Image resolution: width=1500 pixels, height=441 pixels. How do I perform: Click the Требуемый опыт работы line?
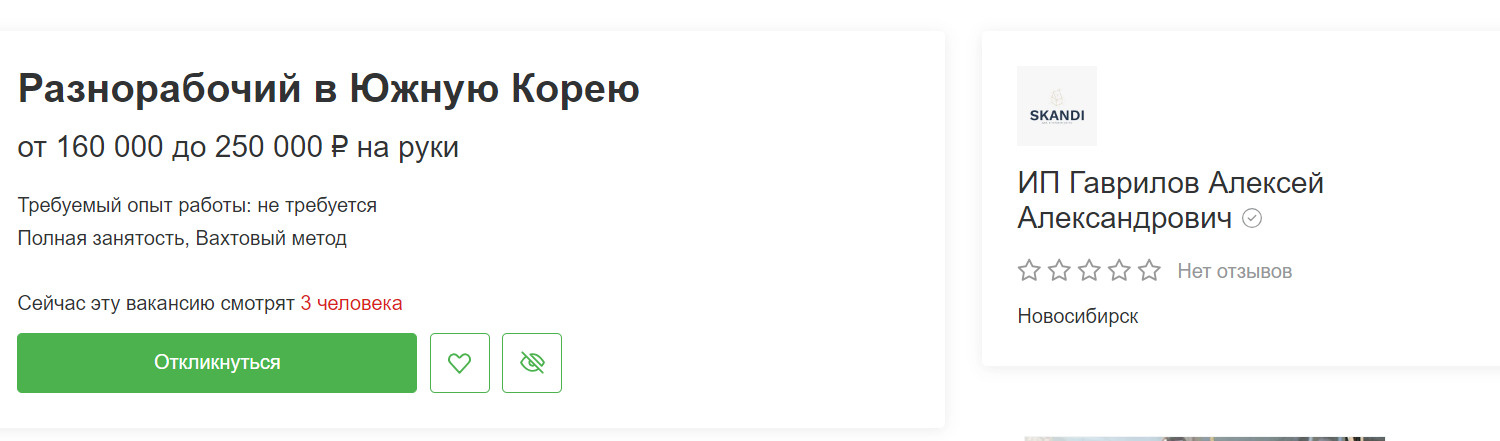(x=197, y=205)
